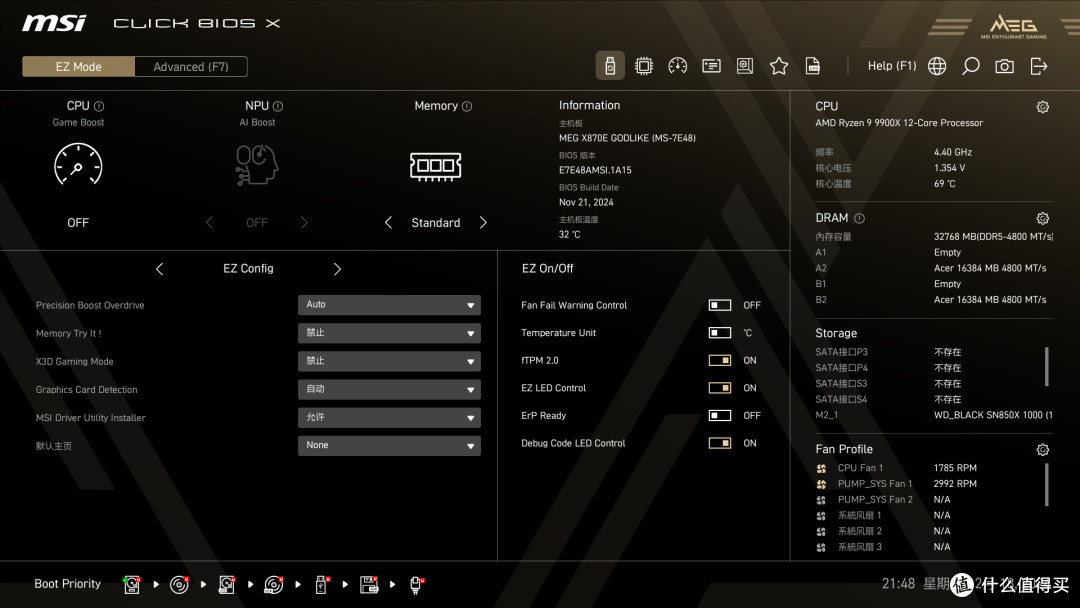
Task: Click the Storage list scrollbar
Action: coord(1046,366)
